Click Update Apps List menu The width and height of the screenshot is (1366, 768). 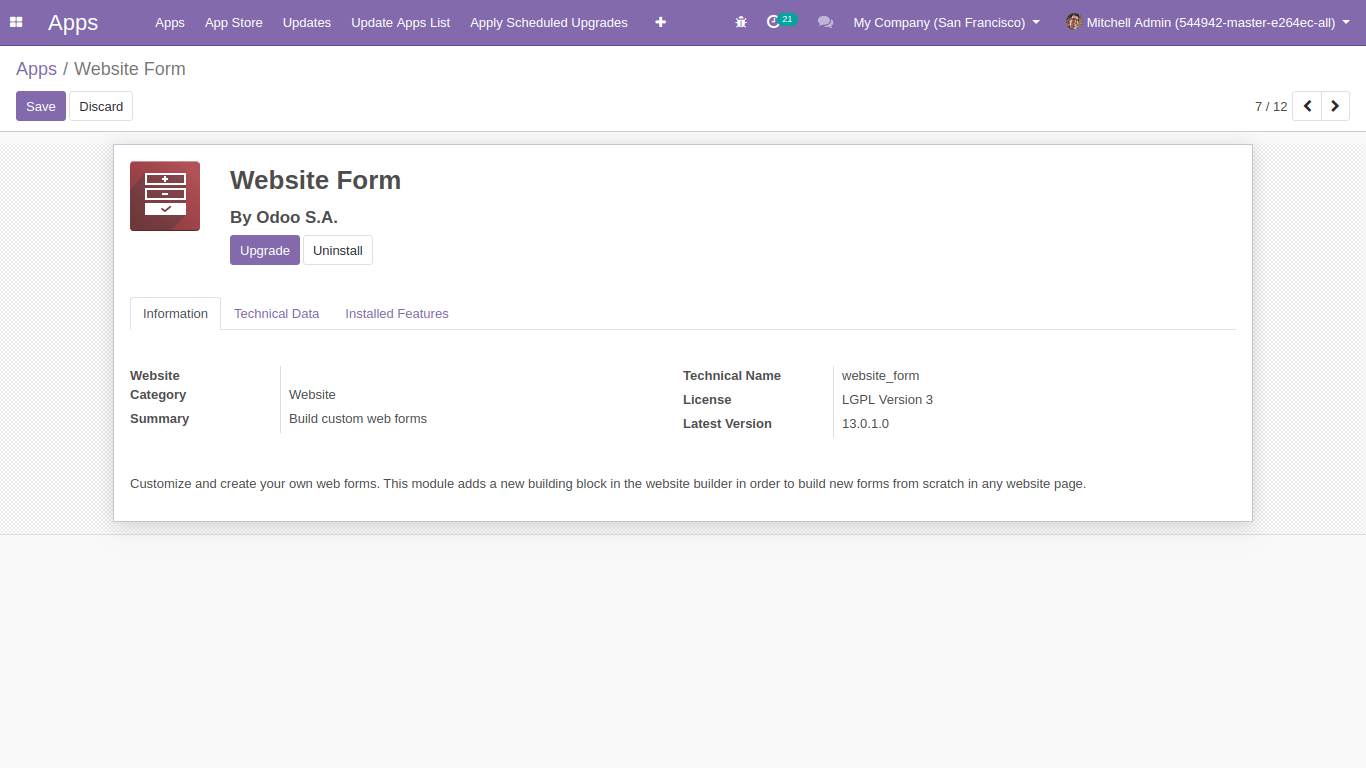tap(401, 22)
